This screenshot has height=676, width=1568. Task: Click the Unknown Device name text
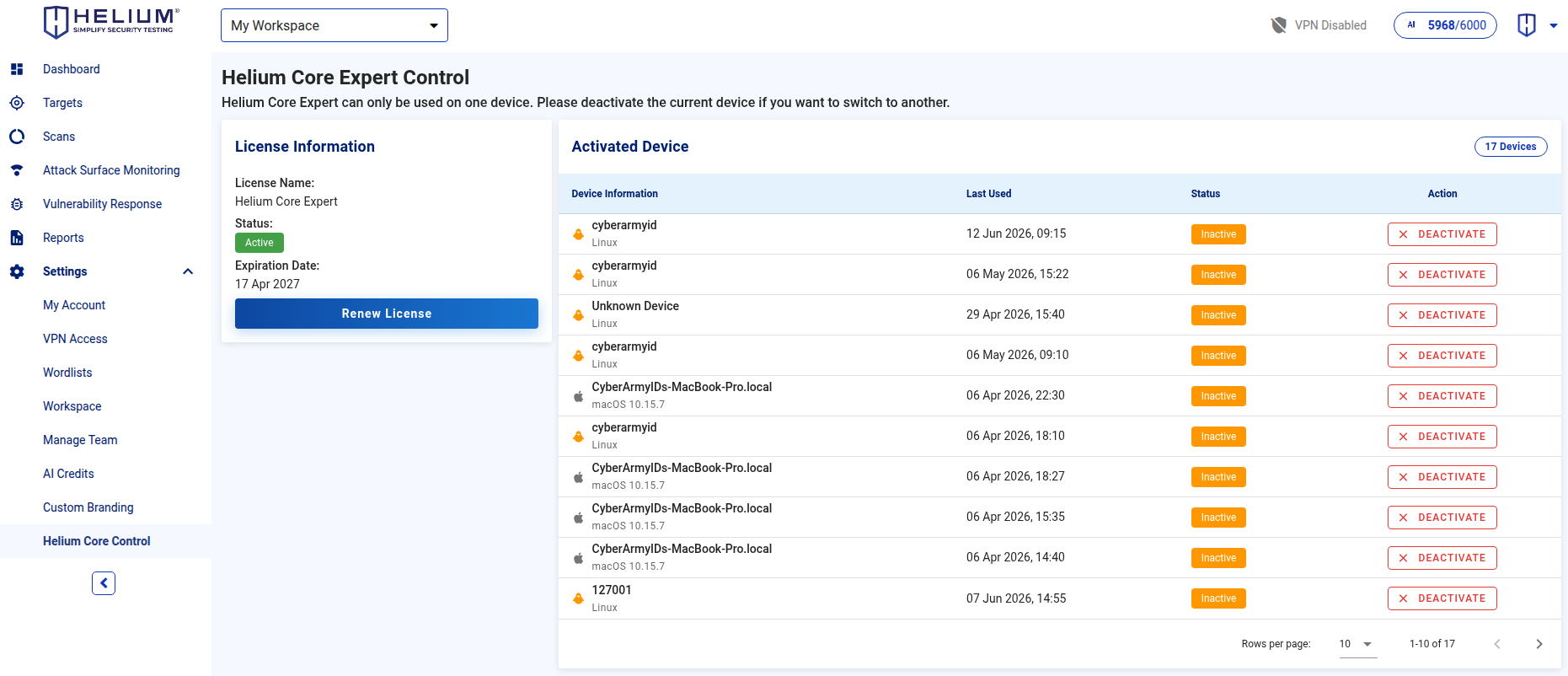pos(635,306)
